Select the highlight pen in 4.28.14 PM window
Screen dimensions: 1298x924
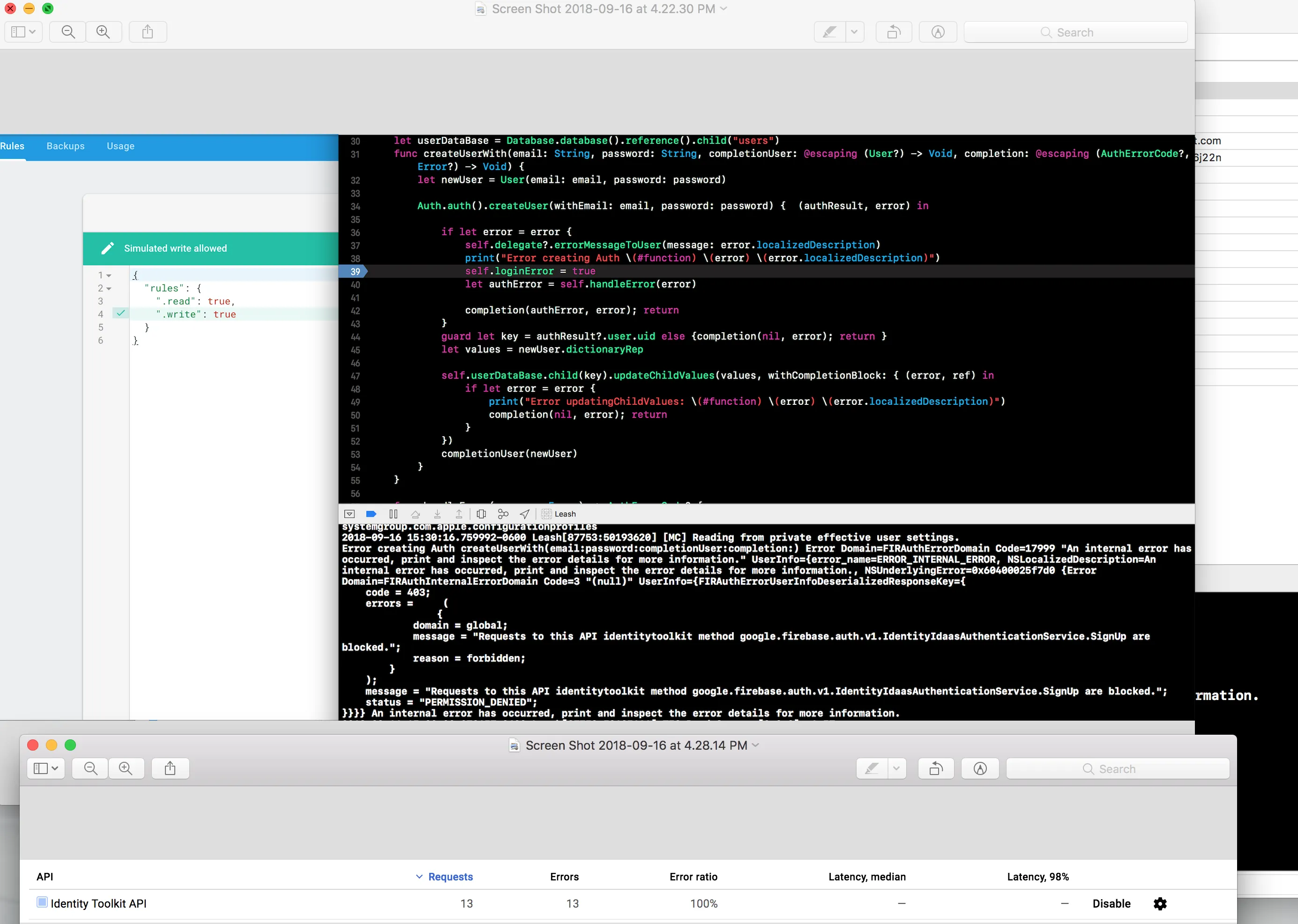pos(872,768)
